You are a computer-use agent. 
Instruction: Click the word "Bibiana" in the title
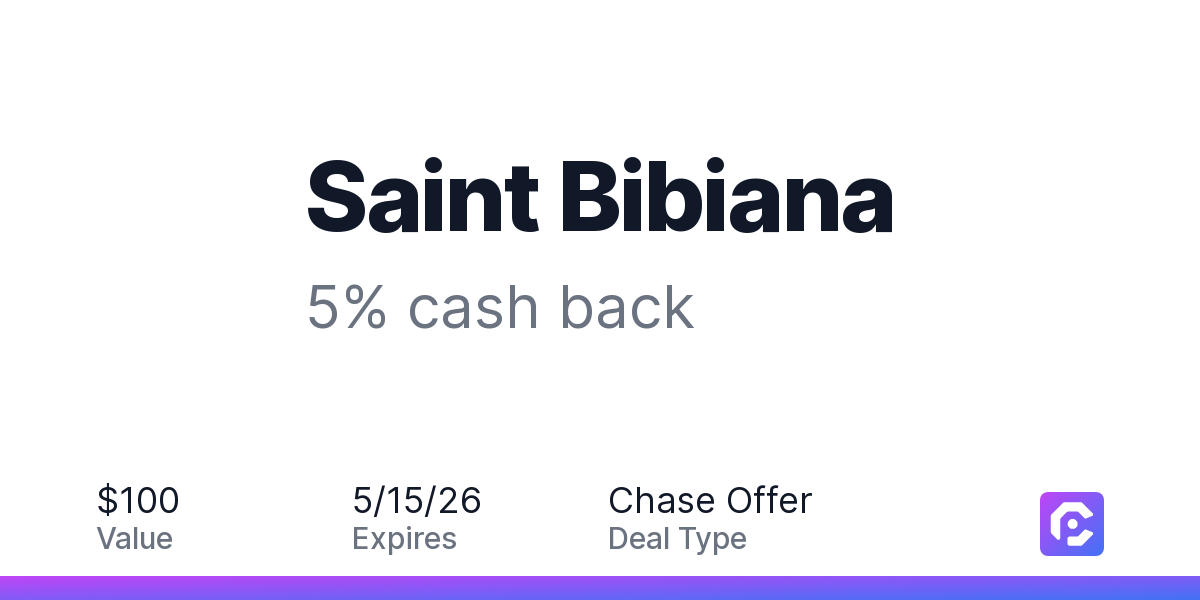tap(725, 197)
